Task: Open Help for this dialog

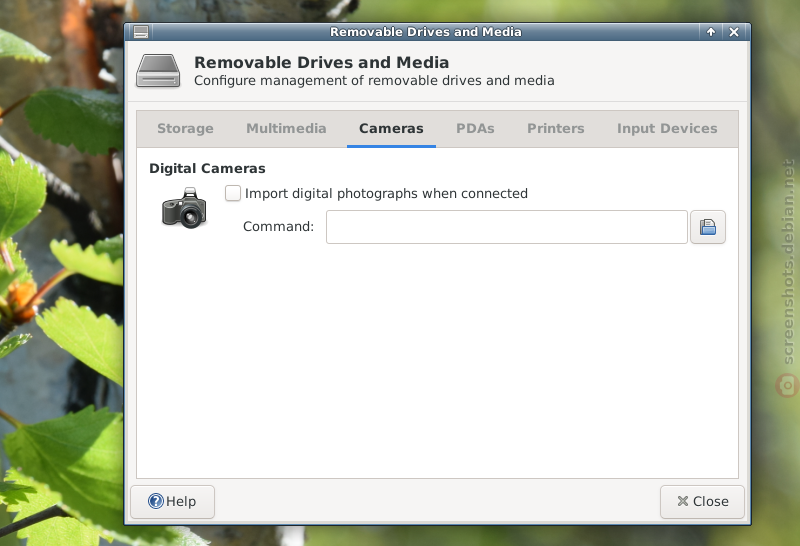Action: coord(172,502)
